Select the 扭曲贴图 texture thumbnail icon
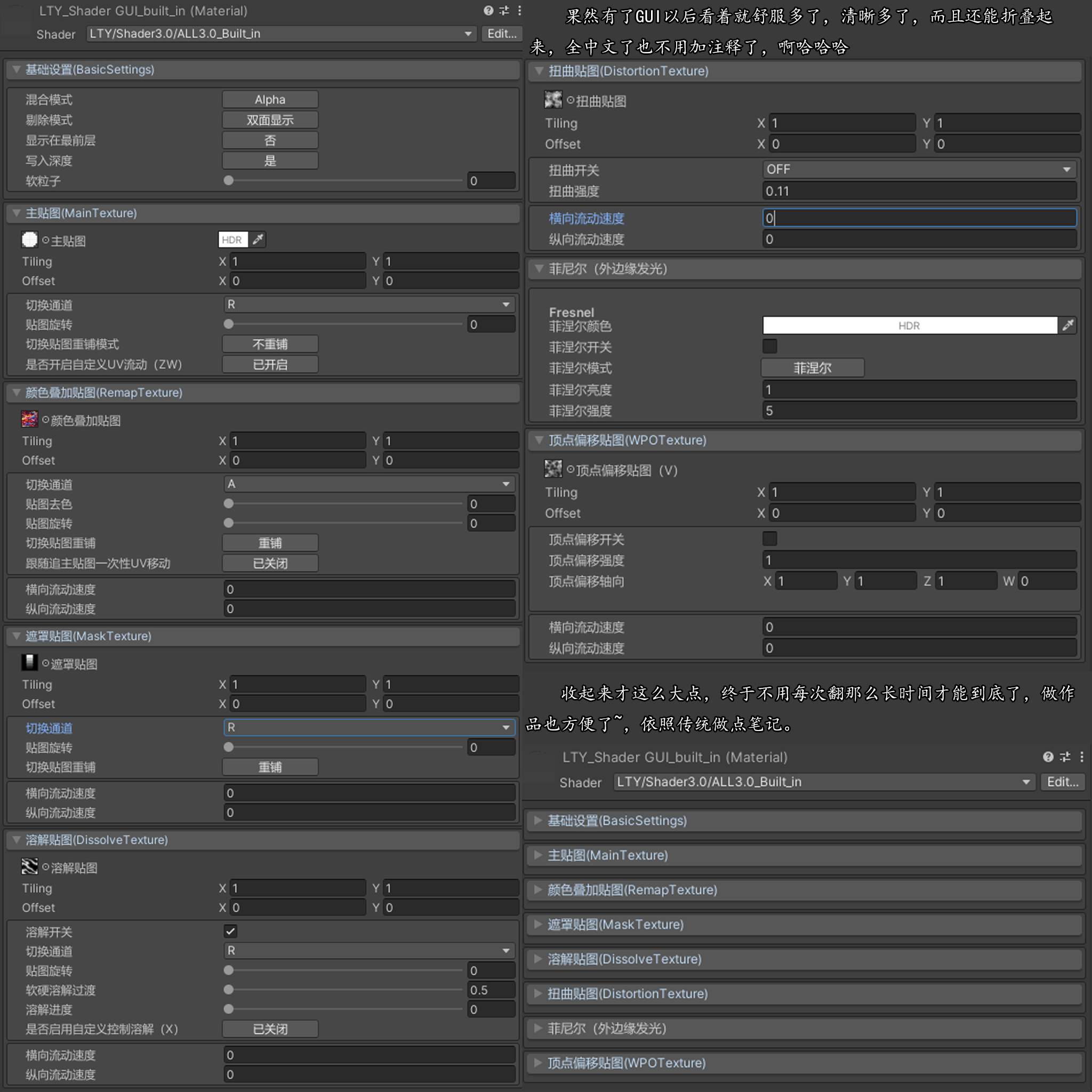The width and height of the screenshot is (1092, 1092). coord(553,100)
